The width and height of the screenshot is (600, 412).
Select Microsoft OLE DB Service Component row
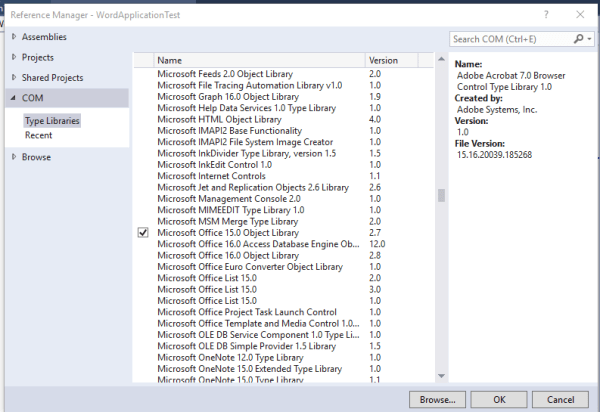click(284, 335)
